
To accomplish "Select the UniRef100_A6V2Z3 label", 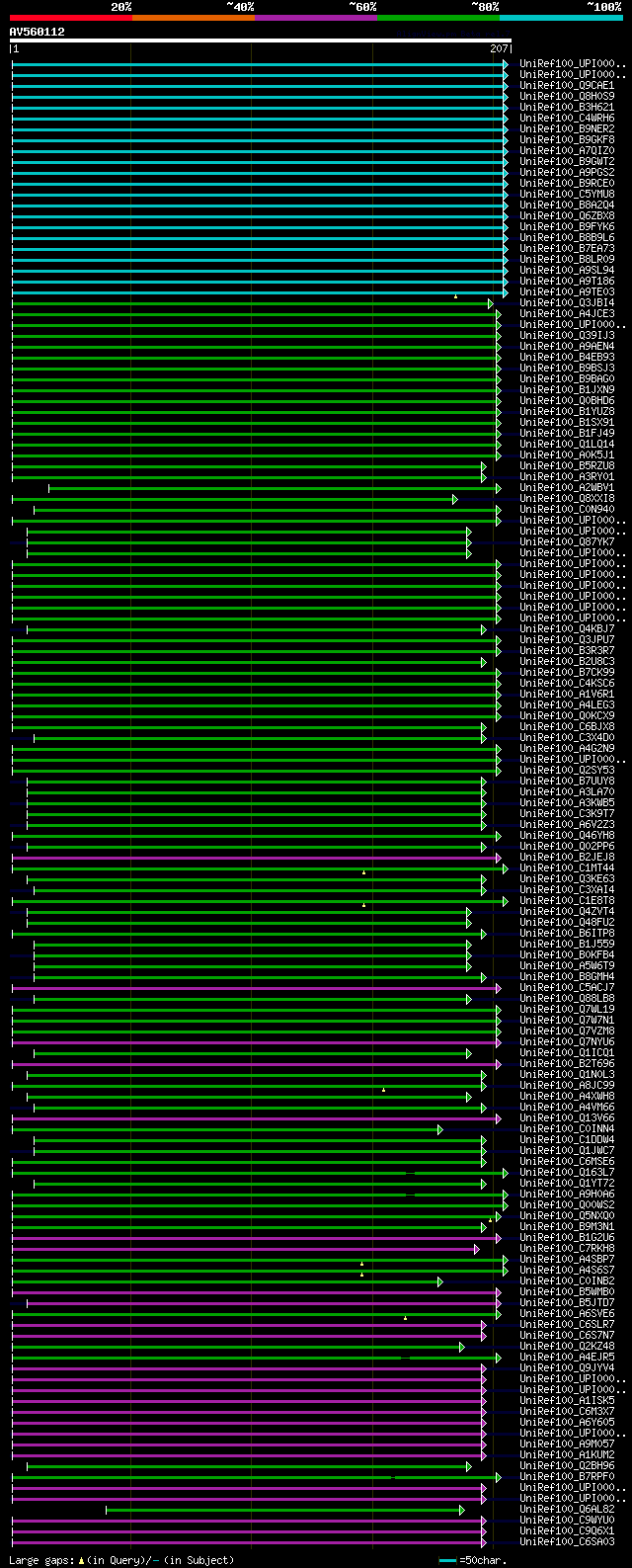I will pos(567,825).
